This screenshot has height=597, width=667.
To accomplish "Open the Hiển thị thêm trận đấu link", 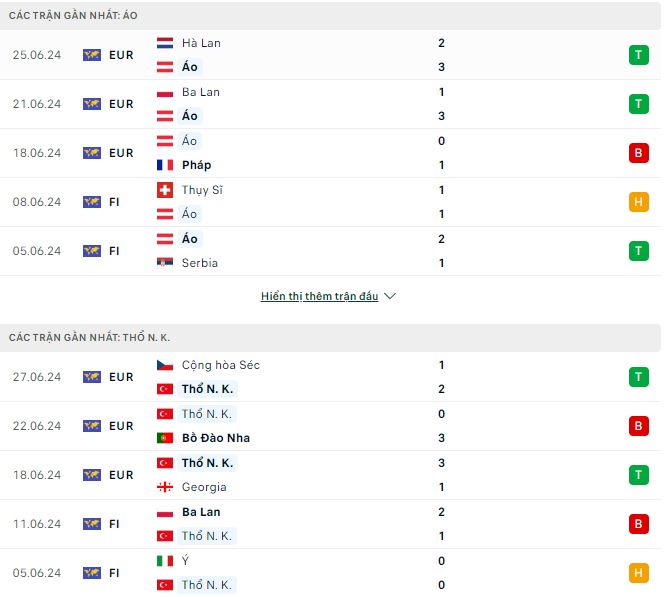I will click(319, 296).
